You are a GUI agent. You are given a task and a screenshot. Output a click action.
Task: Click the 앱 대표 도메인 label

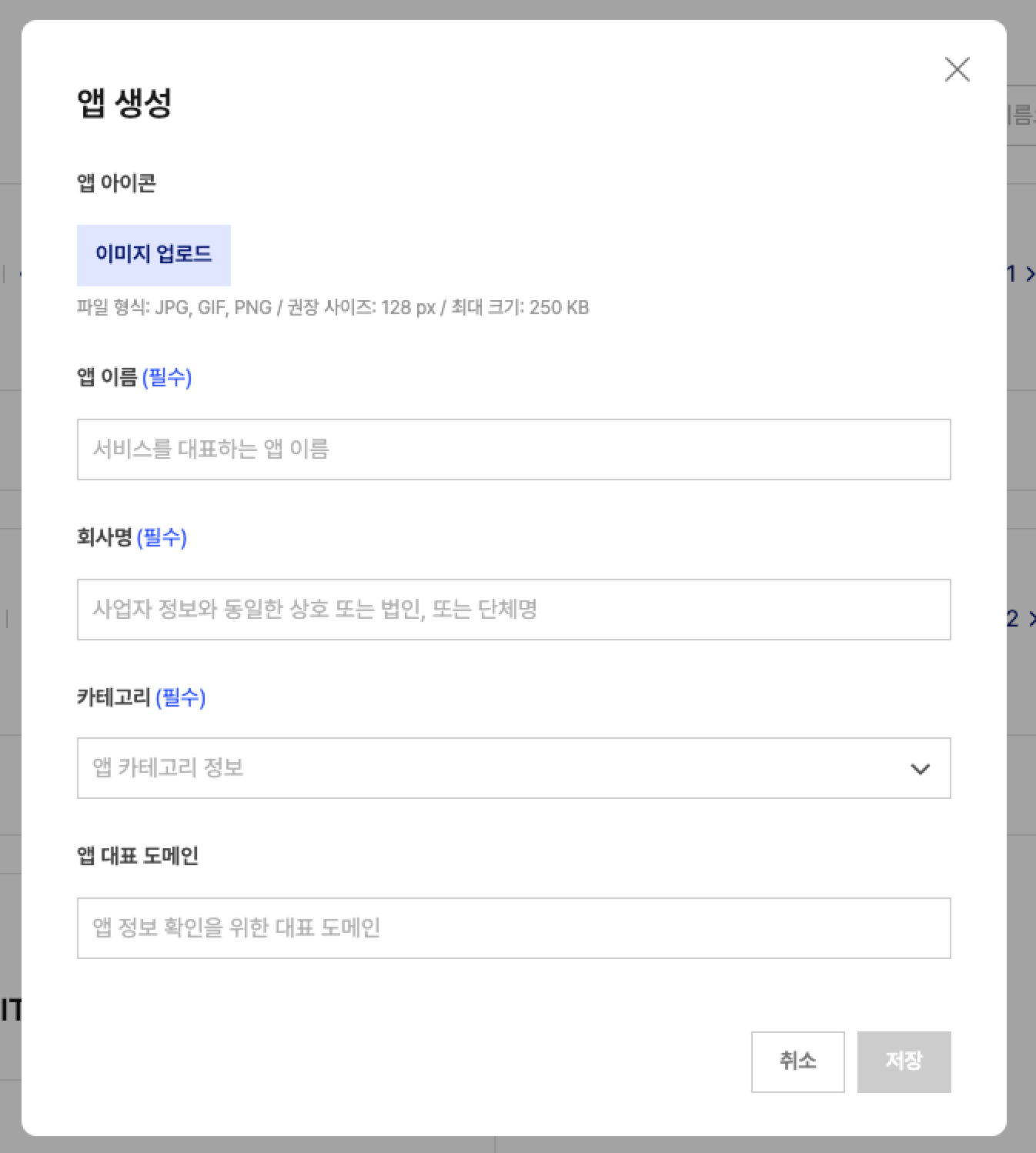tap(138, 856)
